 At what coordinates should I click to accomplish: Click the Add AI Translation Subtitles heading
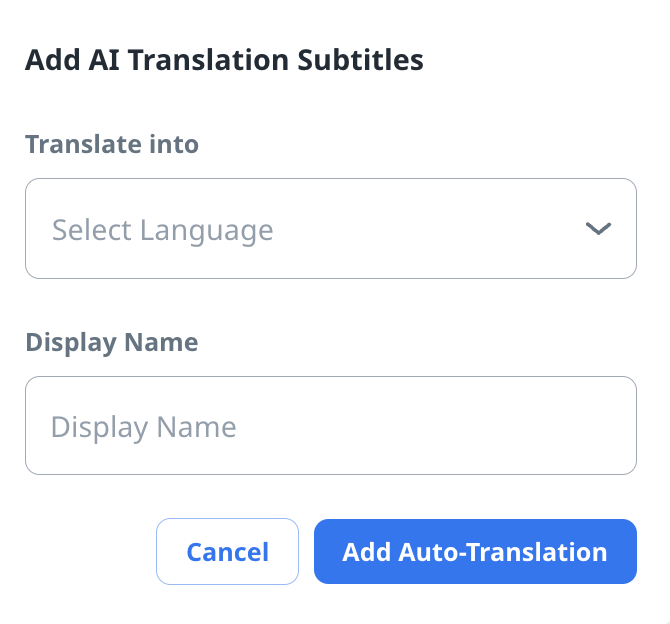pyautogui.click(x=224, y=60)
